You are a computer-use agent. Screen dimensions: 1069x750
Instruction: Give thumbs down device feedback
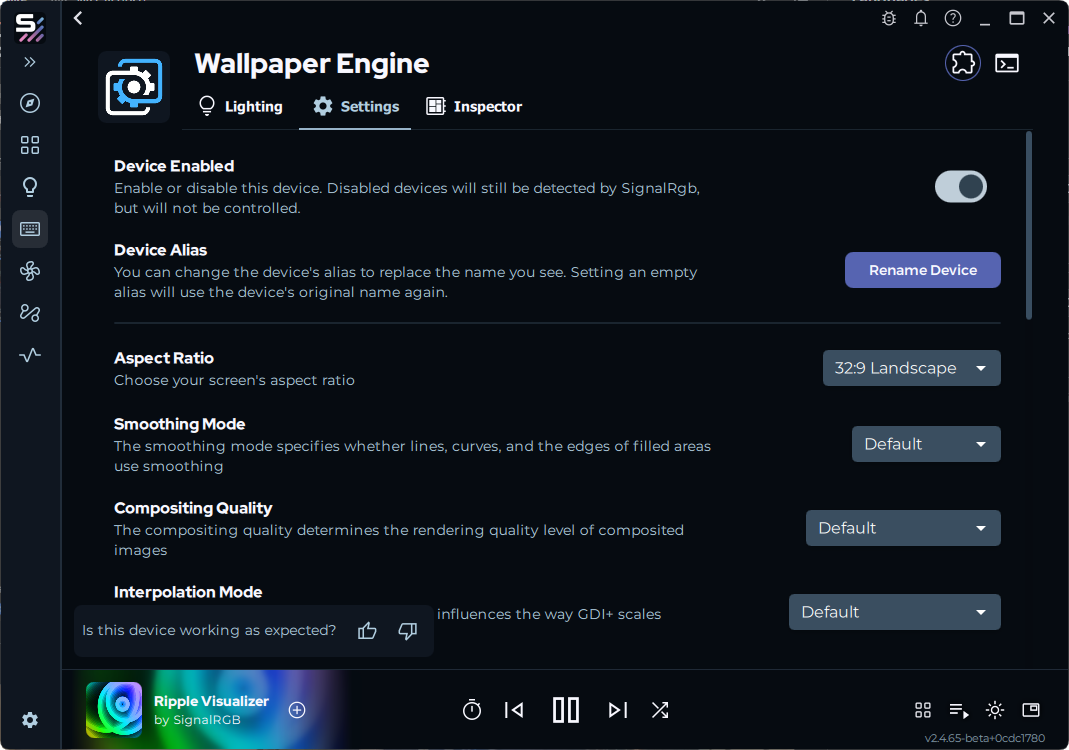click(x=408, y=631)
